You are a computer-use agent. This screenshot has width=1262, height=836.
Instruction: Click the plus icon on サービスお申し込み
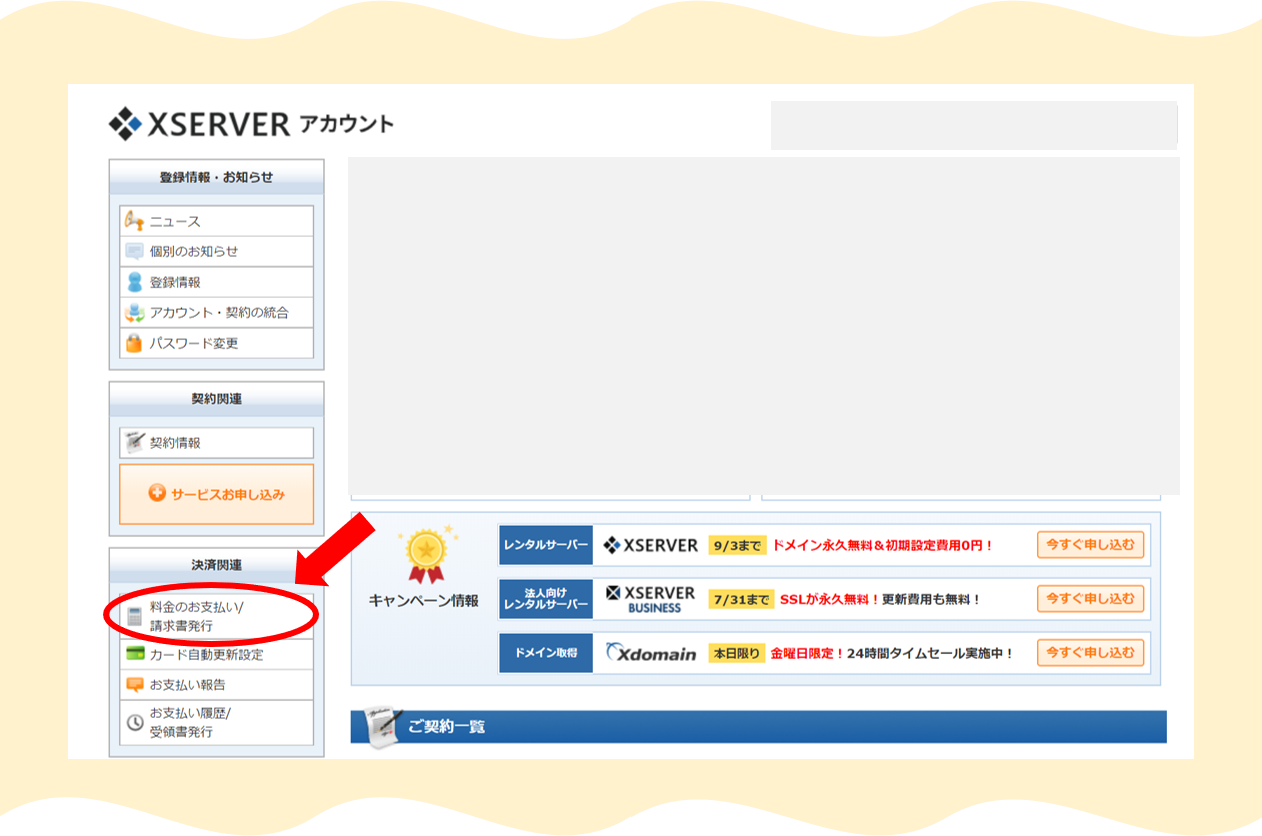tap(157, 493)
